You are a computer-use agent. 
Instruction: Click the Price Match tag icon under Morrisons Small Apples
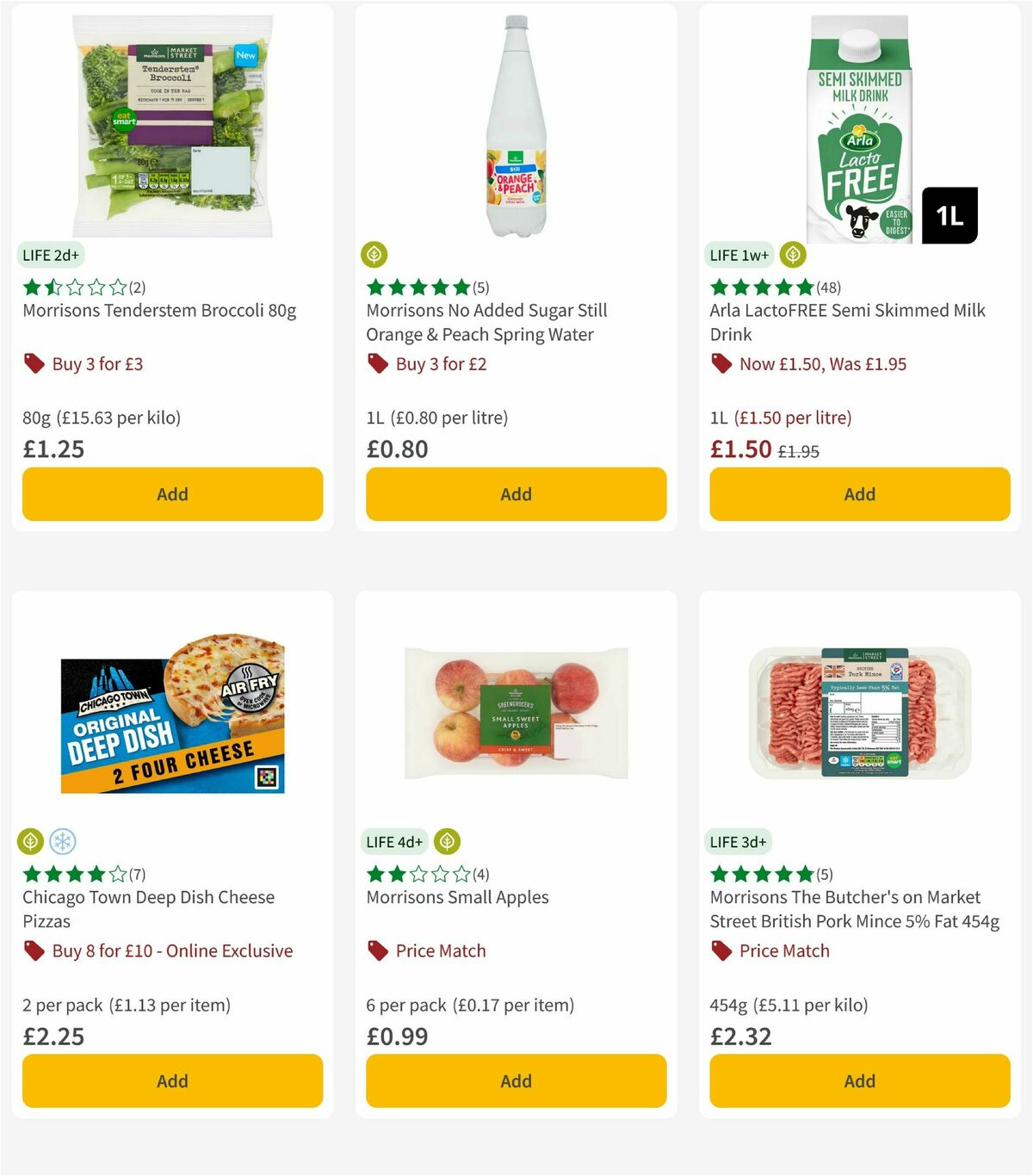click(377, 950)
